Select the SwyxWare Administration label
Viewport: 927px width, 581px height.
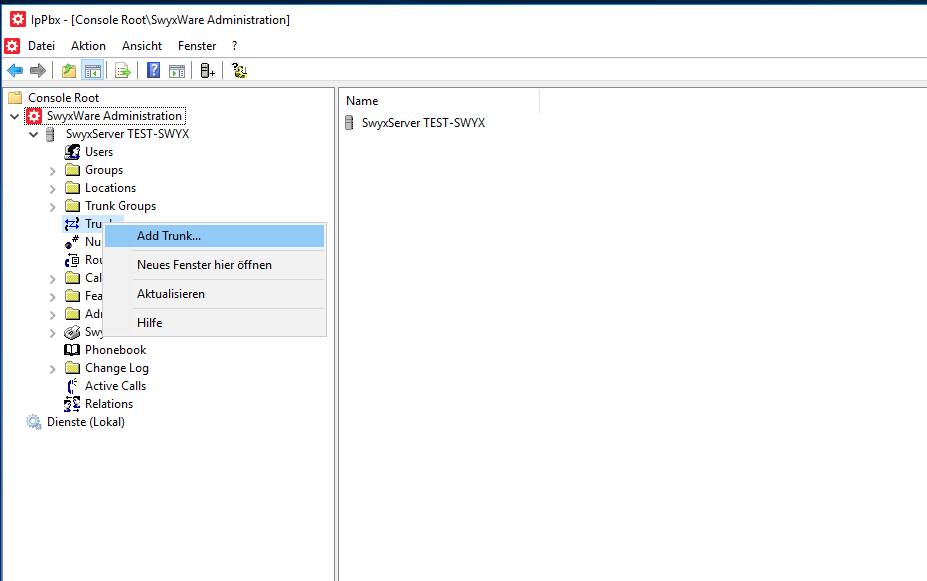click(x=114, y=116)
